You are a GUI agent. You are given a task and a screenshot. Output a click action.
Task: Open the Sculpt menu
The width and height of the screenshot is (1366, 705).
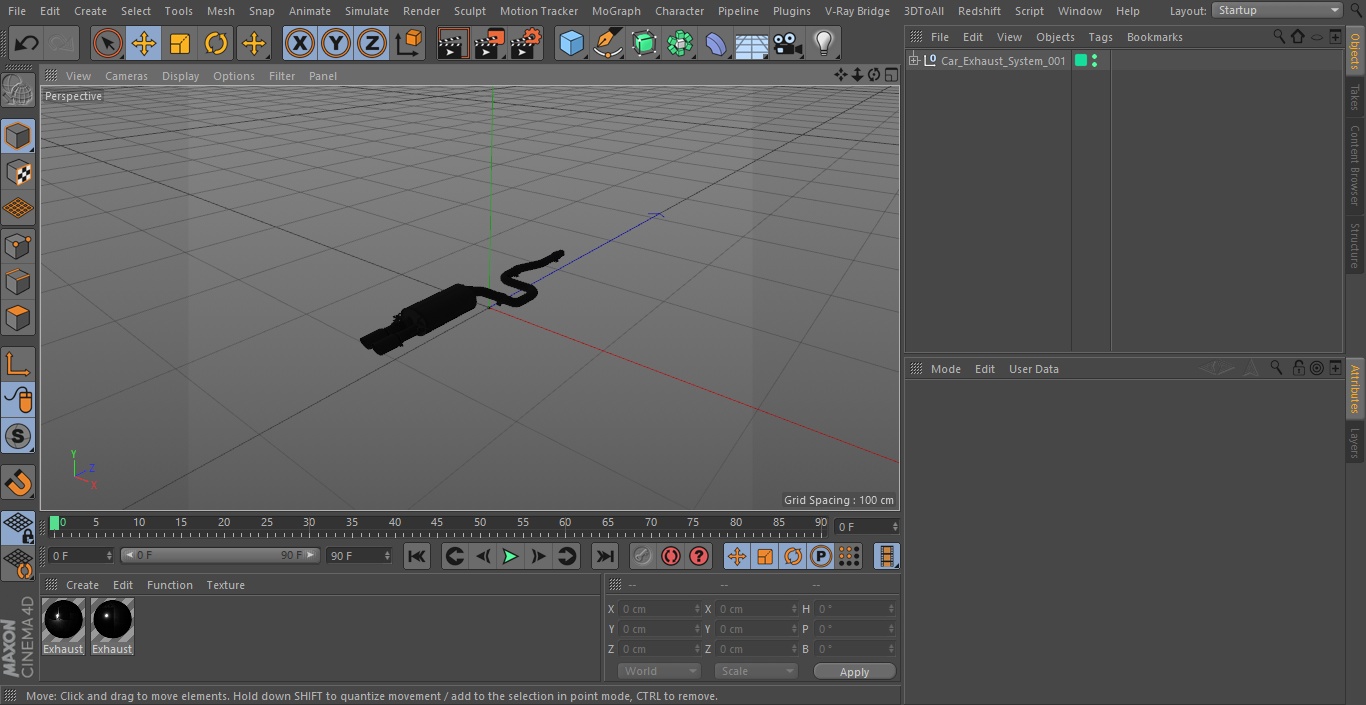point(469,11)
